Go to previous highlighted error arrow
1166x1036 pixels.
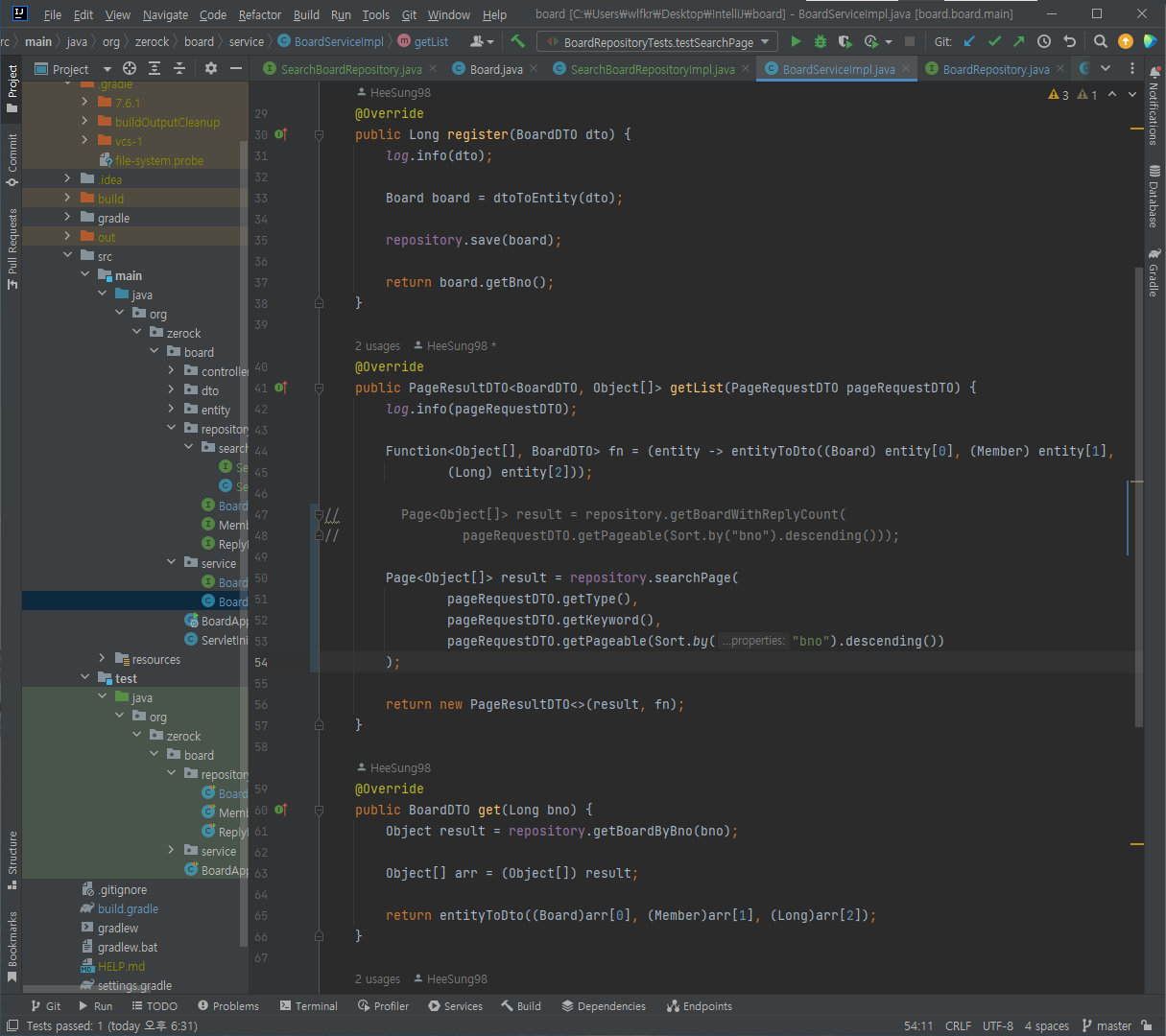click(x=1112, y=94)
